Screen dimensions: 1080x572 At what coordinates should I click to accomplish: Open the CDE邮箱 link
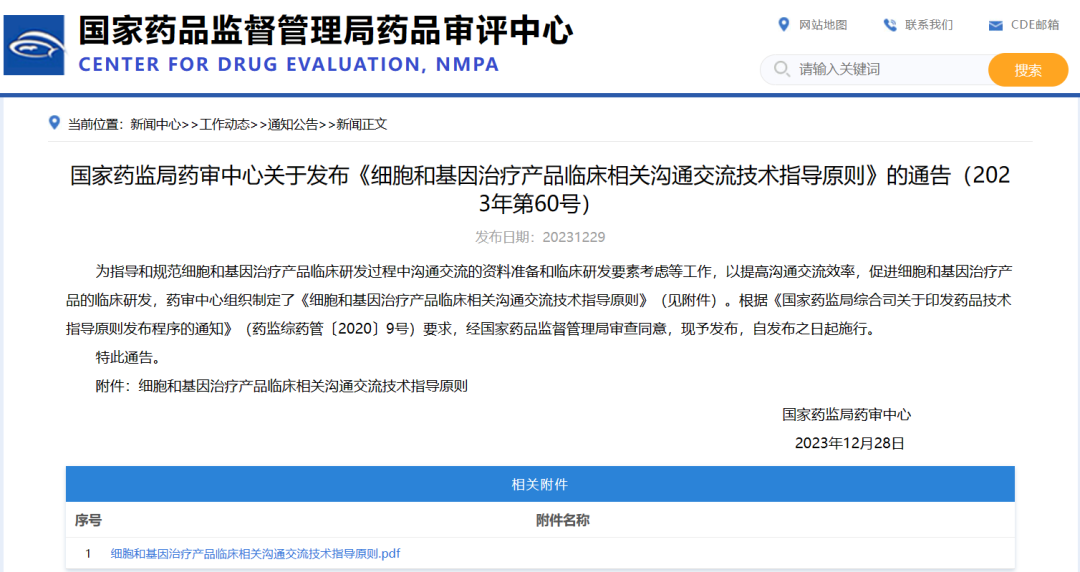pos(1035,25)
